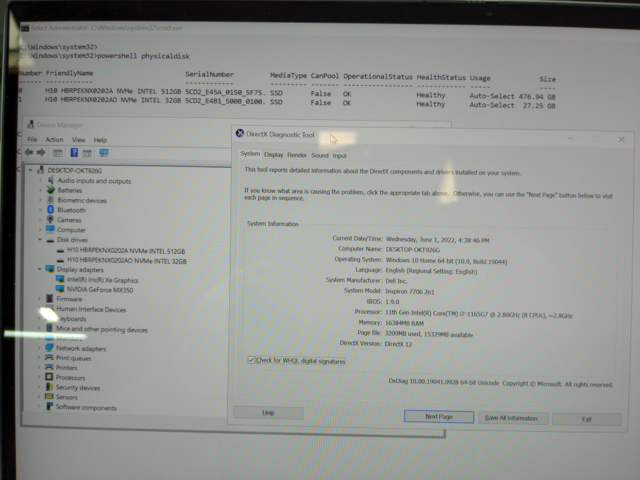This screenshot has height=480, width=640.
Task: Click the Back arrow in Device Manager toolbar
Action: coord(31,154)
